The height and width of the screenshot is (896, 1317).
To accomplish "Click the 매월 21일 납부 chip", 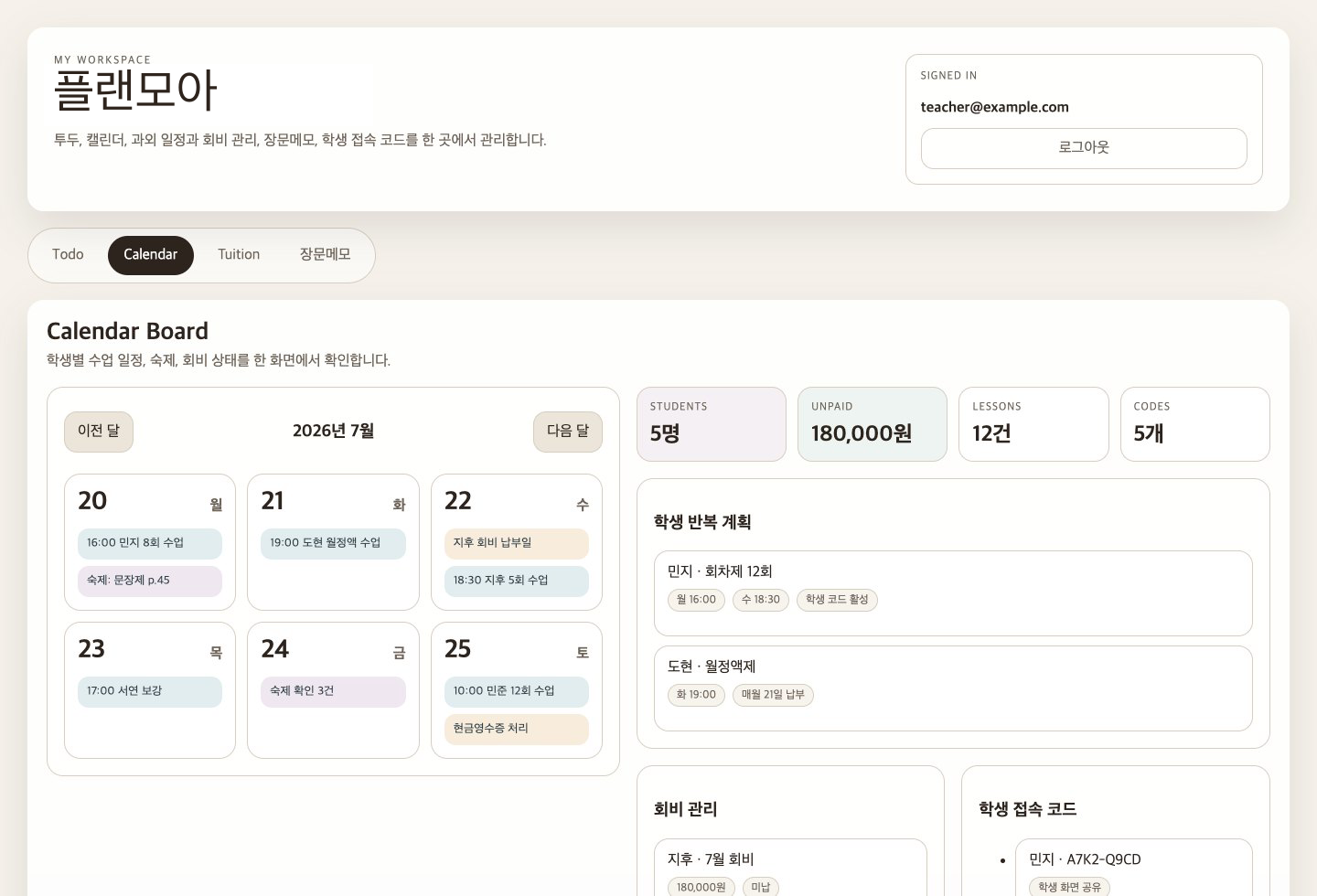I will pyautogui.click(x=773, y=695).
